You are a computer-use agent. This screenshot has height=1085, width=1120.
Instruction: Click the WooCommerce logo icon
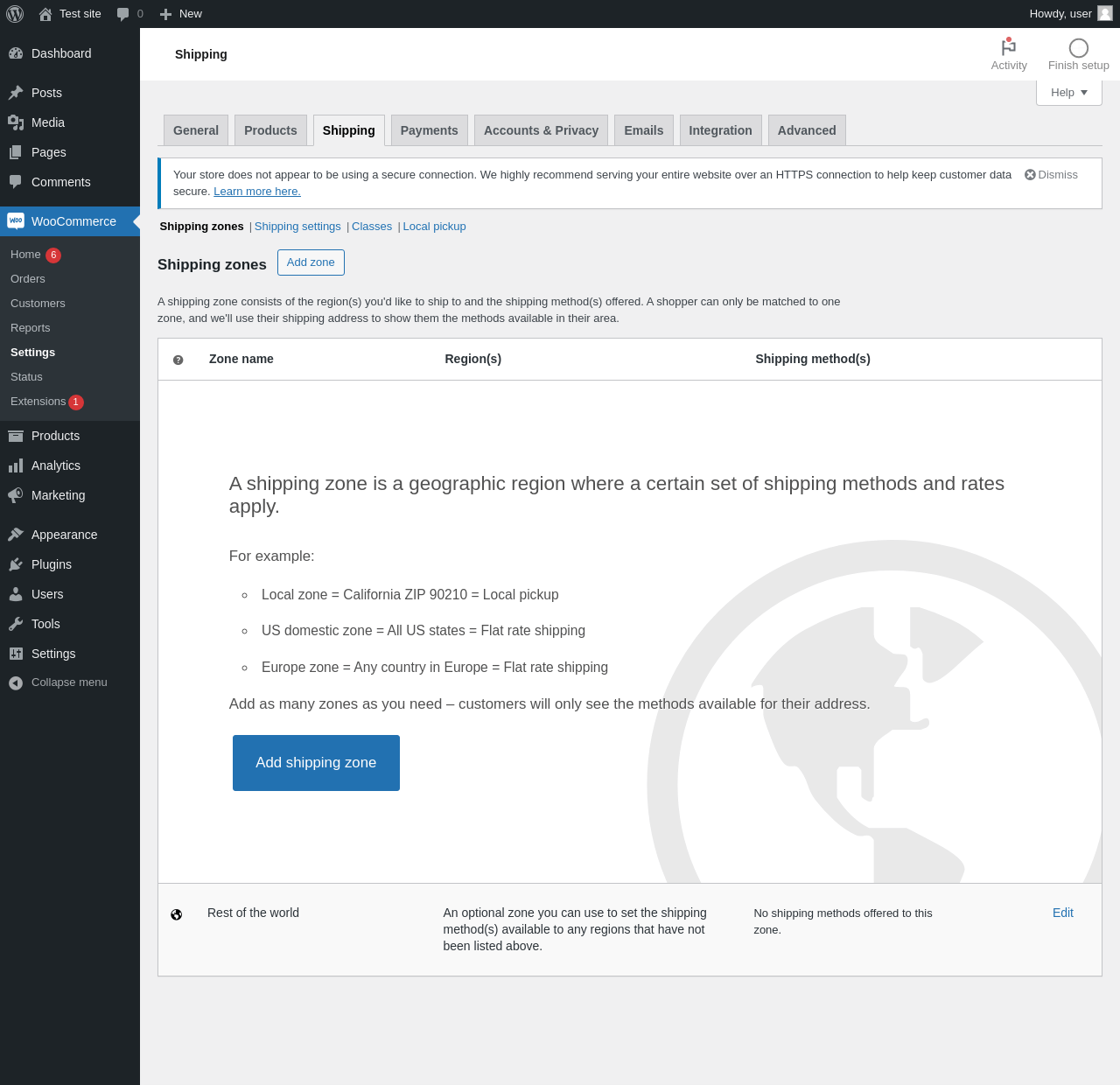point(16,220)
